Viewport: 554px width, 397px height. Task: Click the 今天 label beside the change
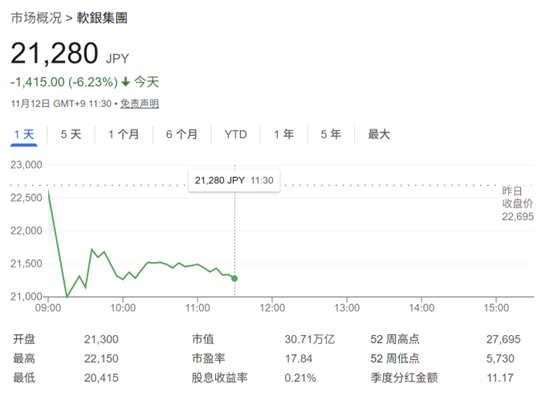click(x=146, y=82)
